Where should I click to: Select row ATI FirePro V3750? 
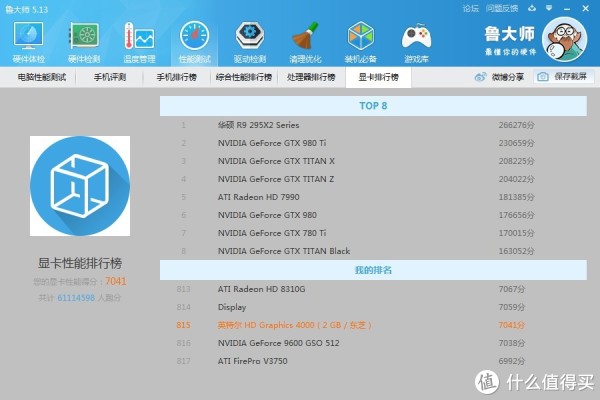tap(373, 361)
